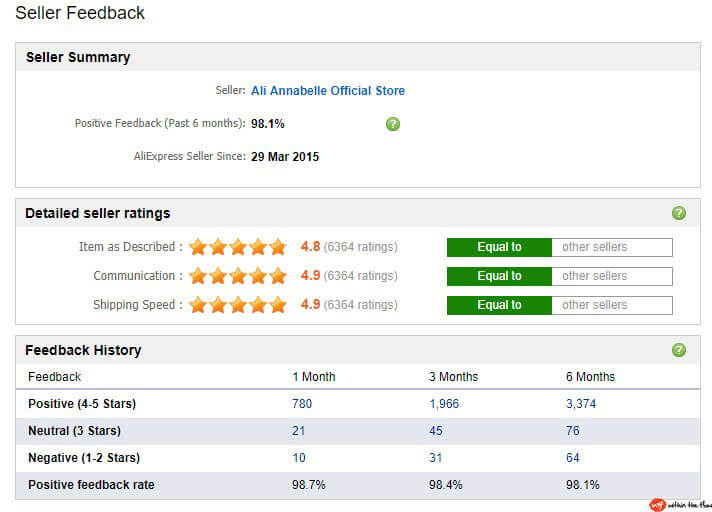This screenshot has height=512, width=712.
Task: Click the Seller Feedback page heading
Action: (x=80, y=13)
